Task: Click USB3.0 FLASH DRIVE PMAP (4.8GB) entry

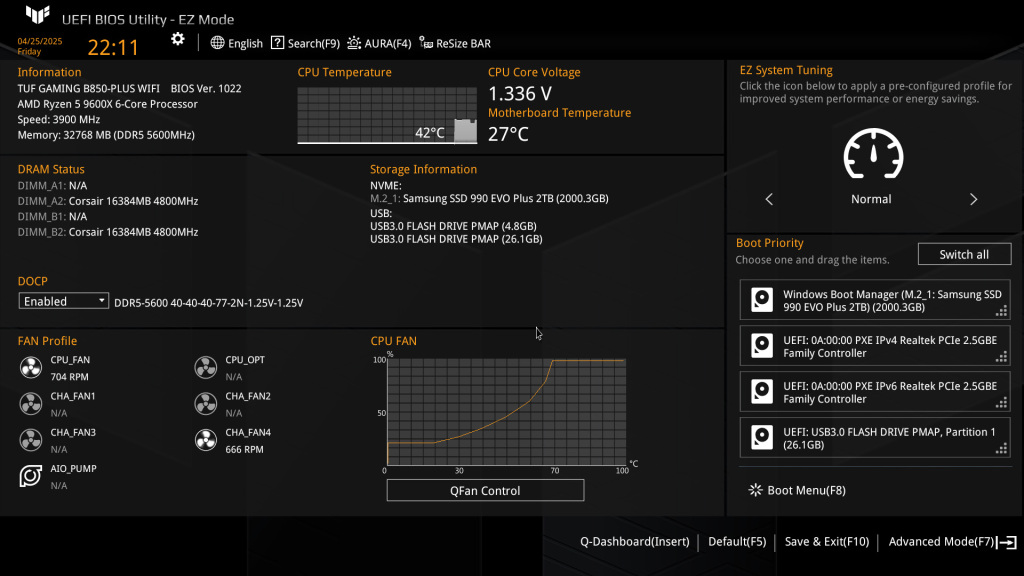Action: (x=453, y=226)
